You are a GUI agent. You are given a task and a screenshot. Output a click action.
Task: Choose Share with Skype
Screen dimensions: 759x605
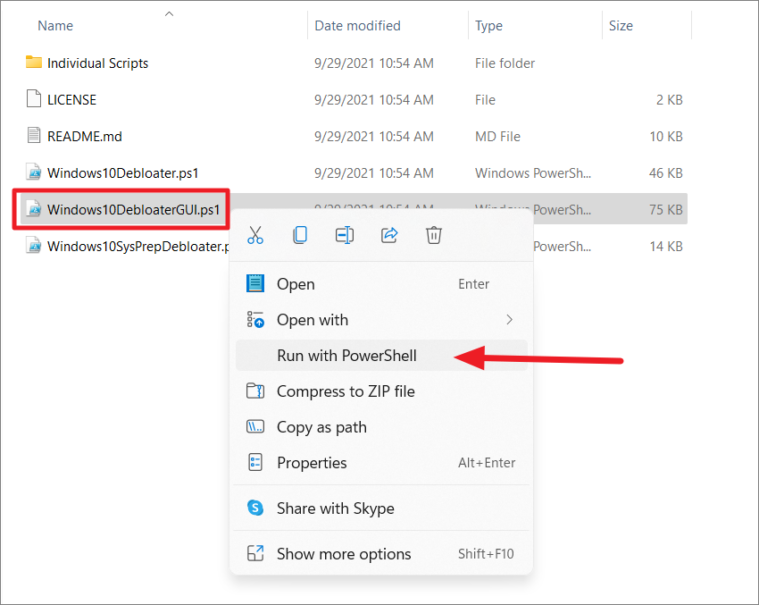[381, 508]
